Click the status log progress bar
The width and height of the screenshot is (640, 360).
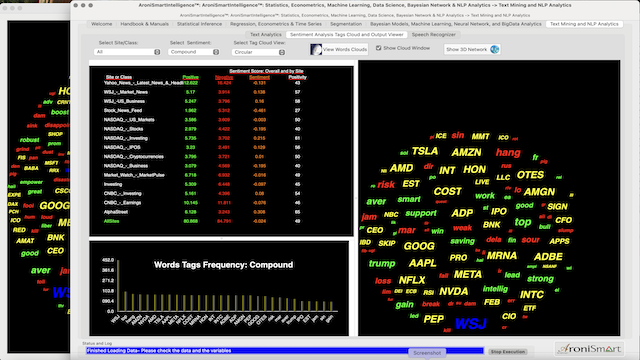pyautogui.click(x=285, y=351)
